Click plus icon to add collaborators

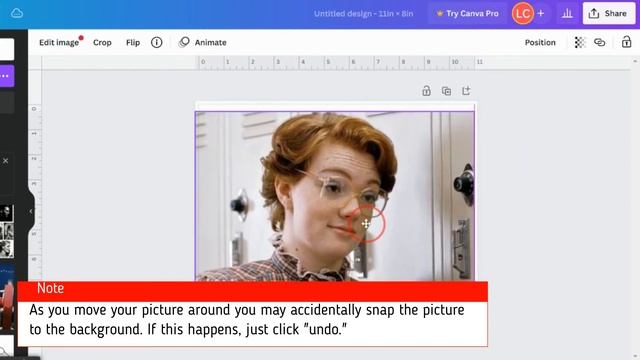tap(541, 13)
